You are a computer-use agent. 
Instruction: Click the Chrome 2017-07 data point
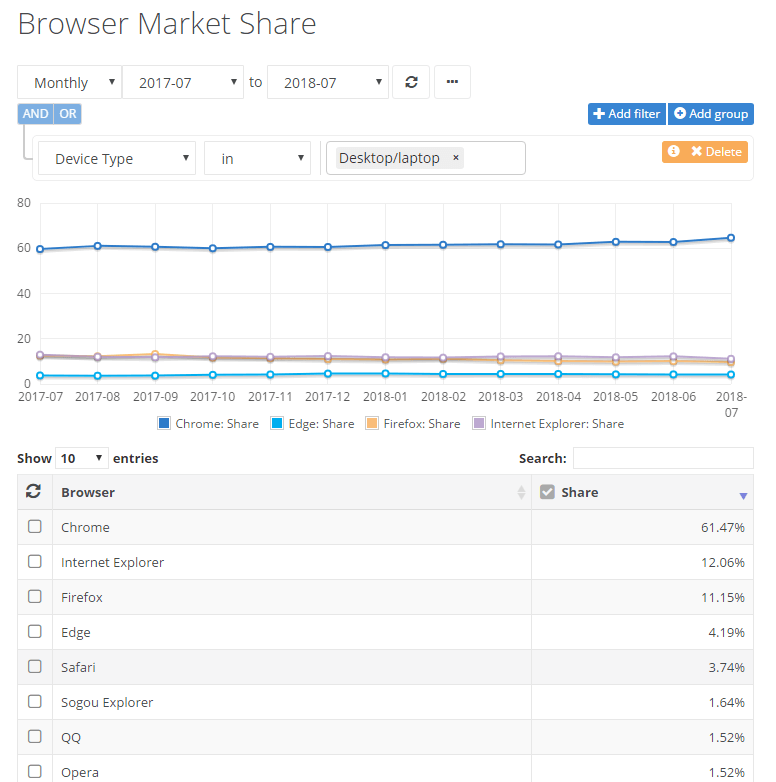40,249
